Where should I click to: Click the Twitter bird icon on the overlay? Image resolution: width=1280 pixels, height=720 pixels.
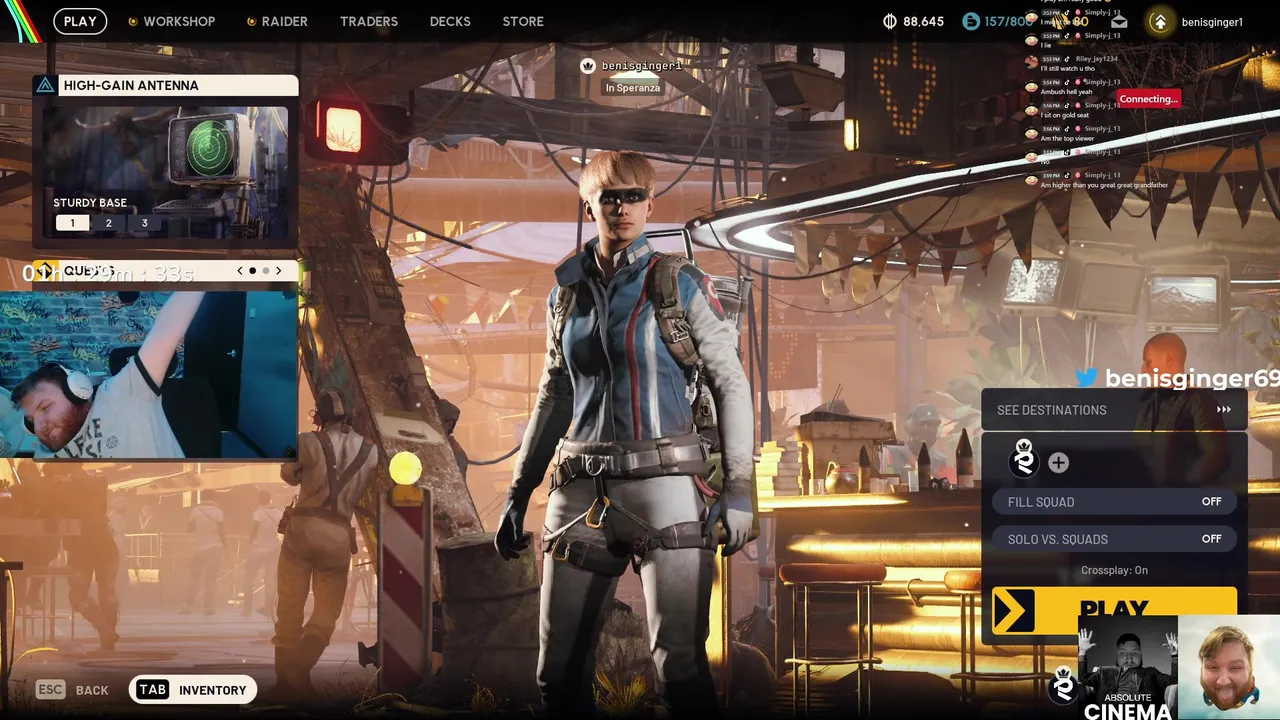point(1087,378)
